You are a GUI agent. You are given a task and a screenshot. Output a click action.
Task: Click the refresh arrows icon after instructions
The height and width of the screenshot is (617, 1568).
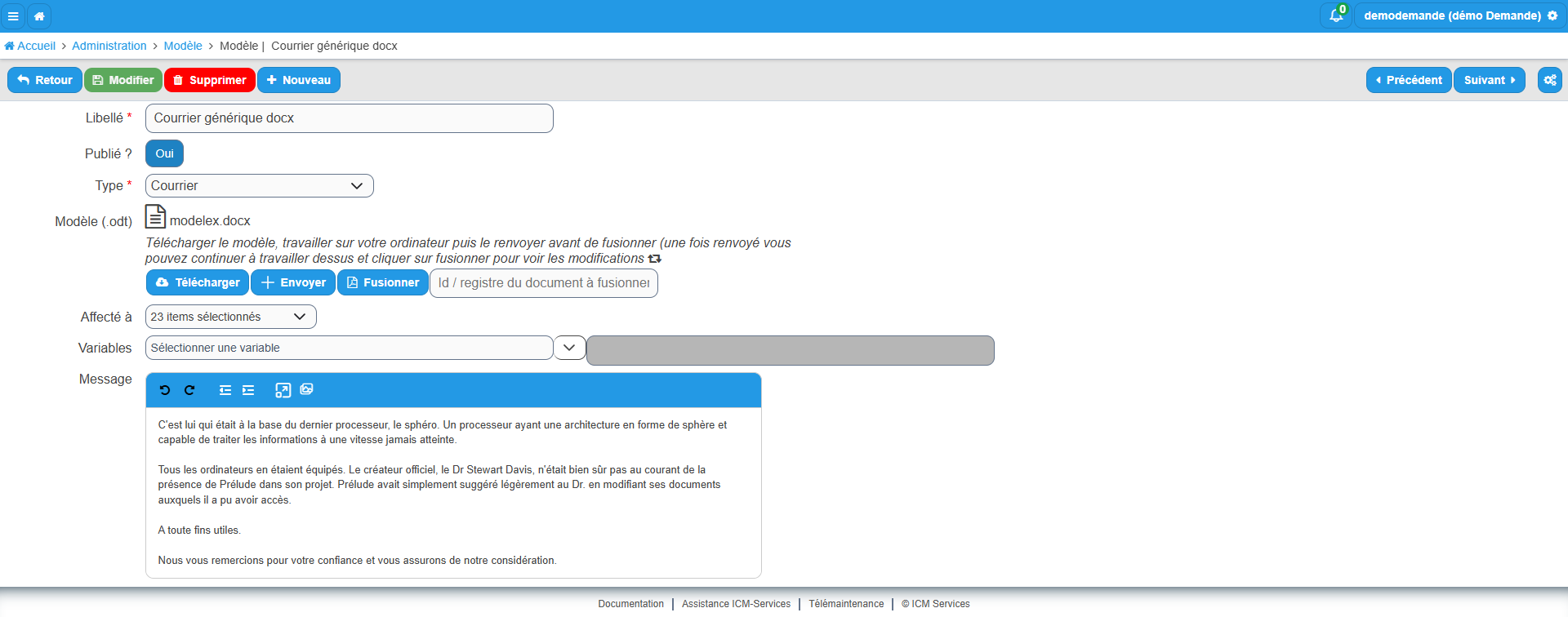point(654,259)
